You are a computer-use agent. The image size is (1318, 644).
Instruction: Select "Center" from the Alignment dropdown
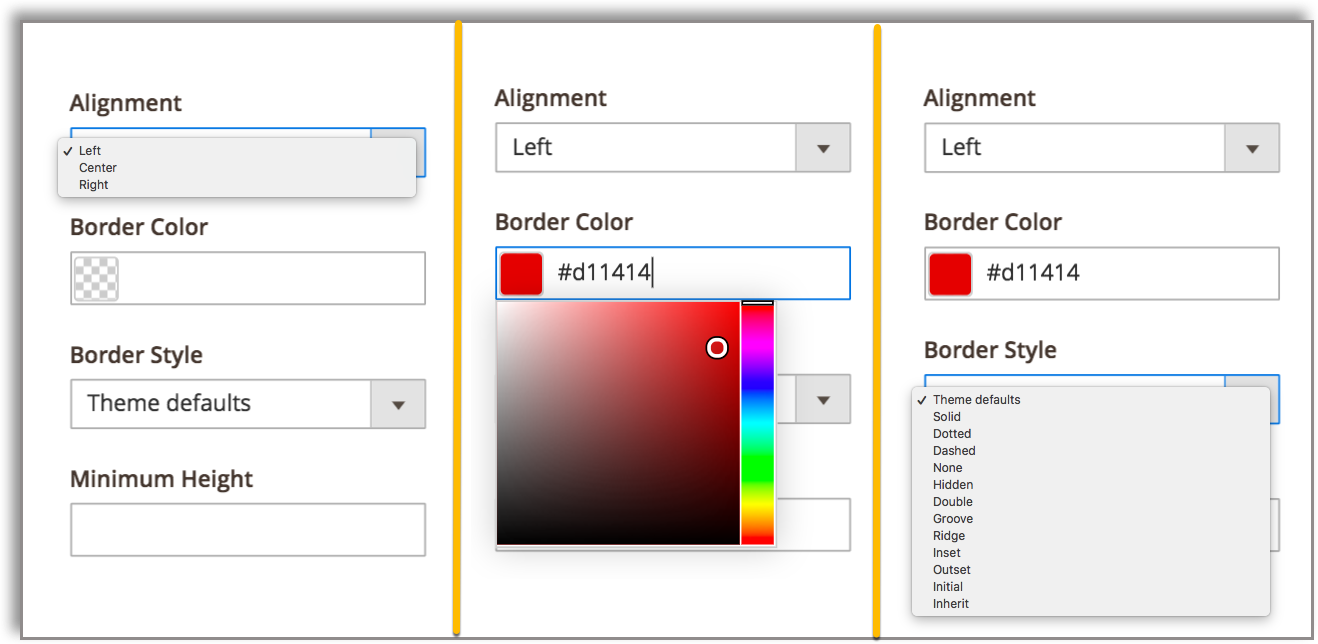(x=97, y=167)
